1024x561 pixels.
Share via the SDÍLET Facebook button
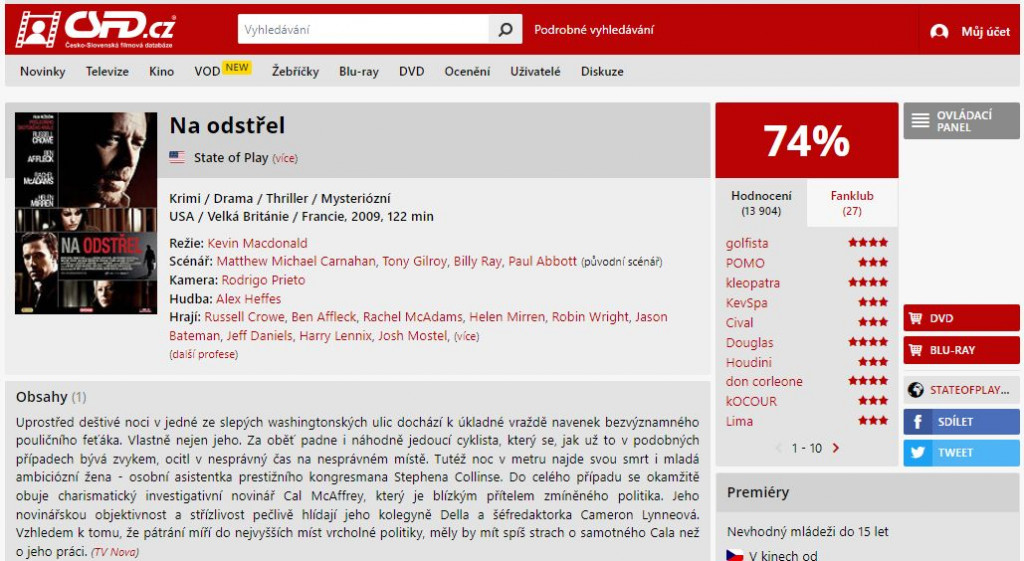pos(961,422)
